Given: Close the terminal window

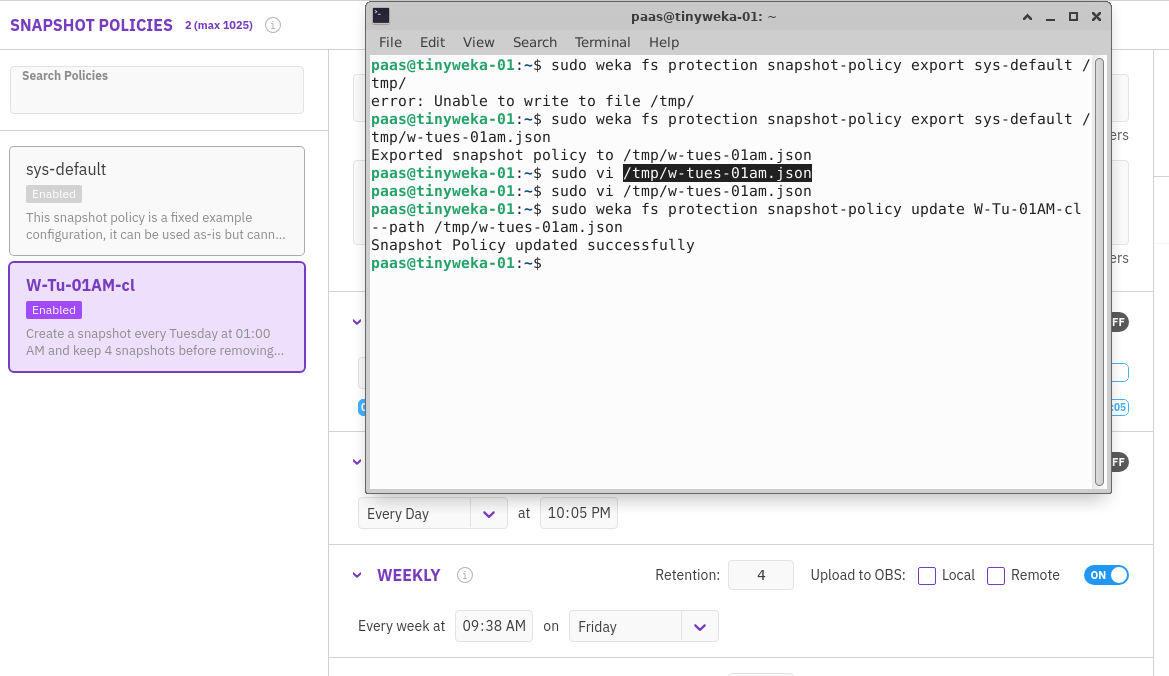Looking at the screenshot, I should pos(1096,16).
